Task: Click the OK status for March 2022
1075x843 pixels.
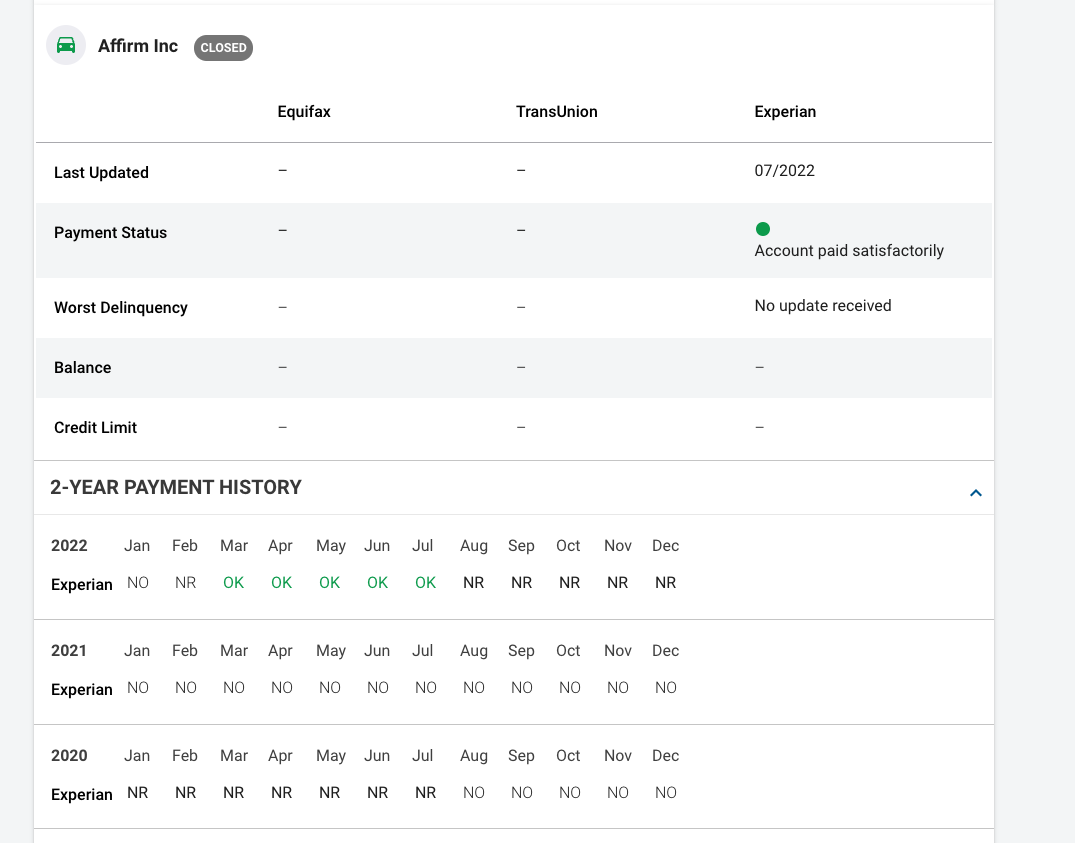Action: tap(233, 583)
